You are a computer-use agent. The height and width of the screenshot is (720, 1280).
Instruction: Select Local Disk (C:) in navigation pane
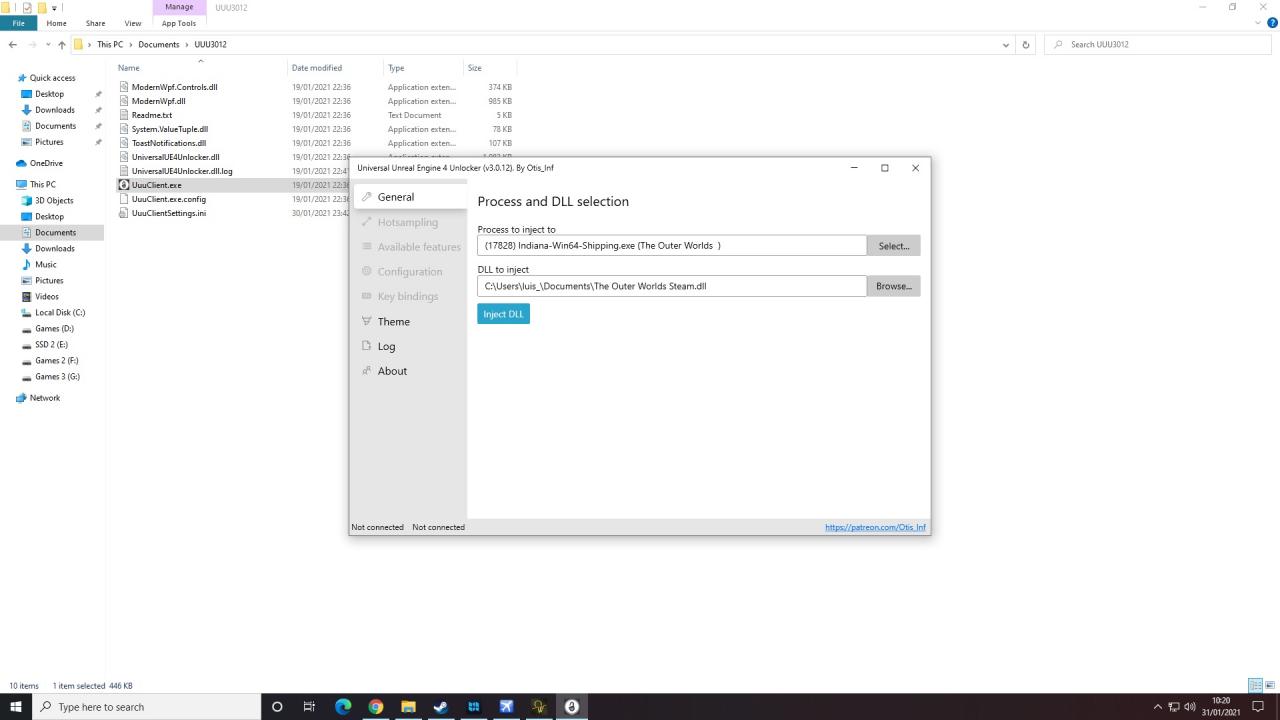(60, 313)
